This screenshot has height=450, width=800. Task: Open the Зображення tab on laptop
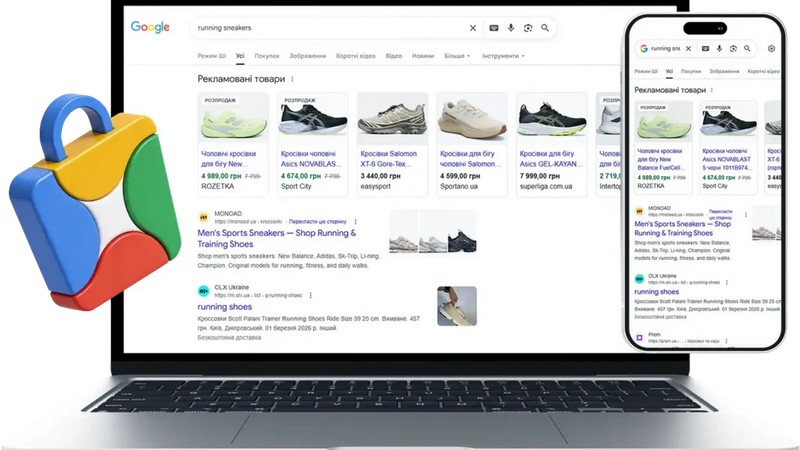[x=307, y=56]
